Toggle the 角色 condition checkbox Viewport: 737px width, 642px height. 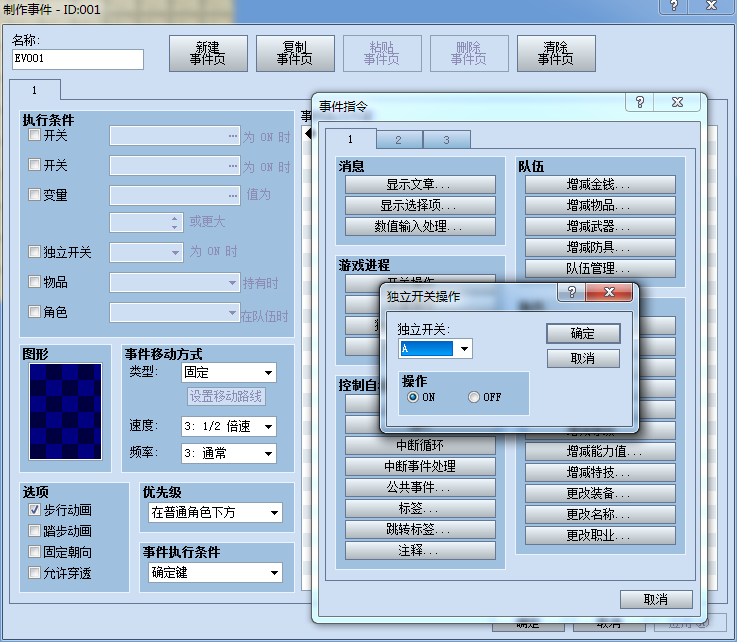(x=34, y=312)
